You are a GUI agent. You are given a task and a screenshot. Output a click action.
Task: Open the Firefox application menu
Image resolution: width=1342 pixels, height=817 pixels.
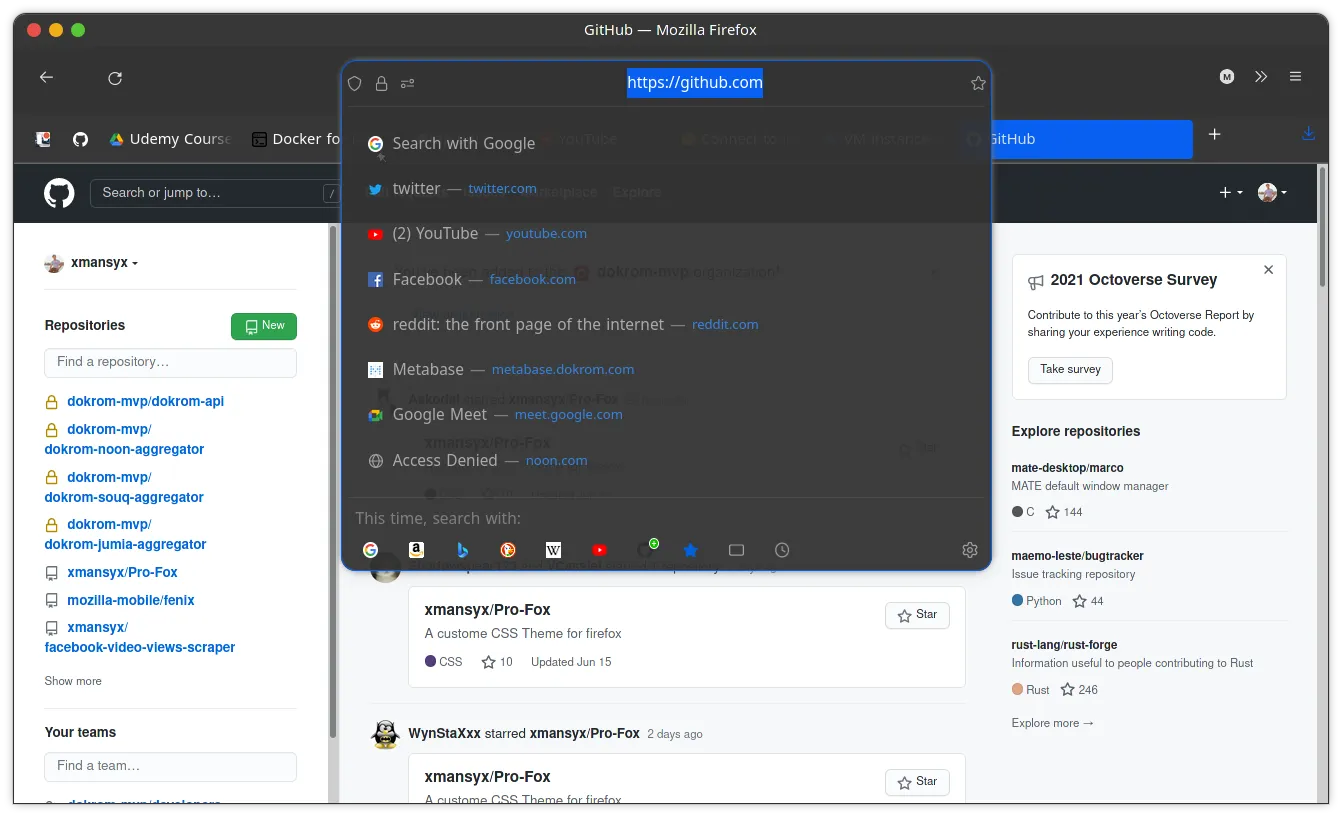pyautogui.click(x=1295, y=76)
